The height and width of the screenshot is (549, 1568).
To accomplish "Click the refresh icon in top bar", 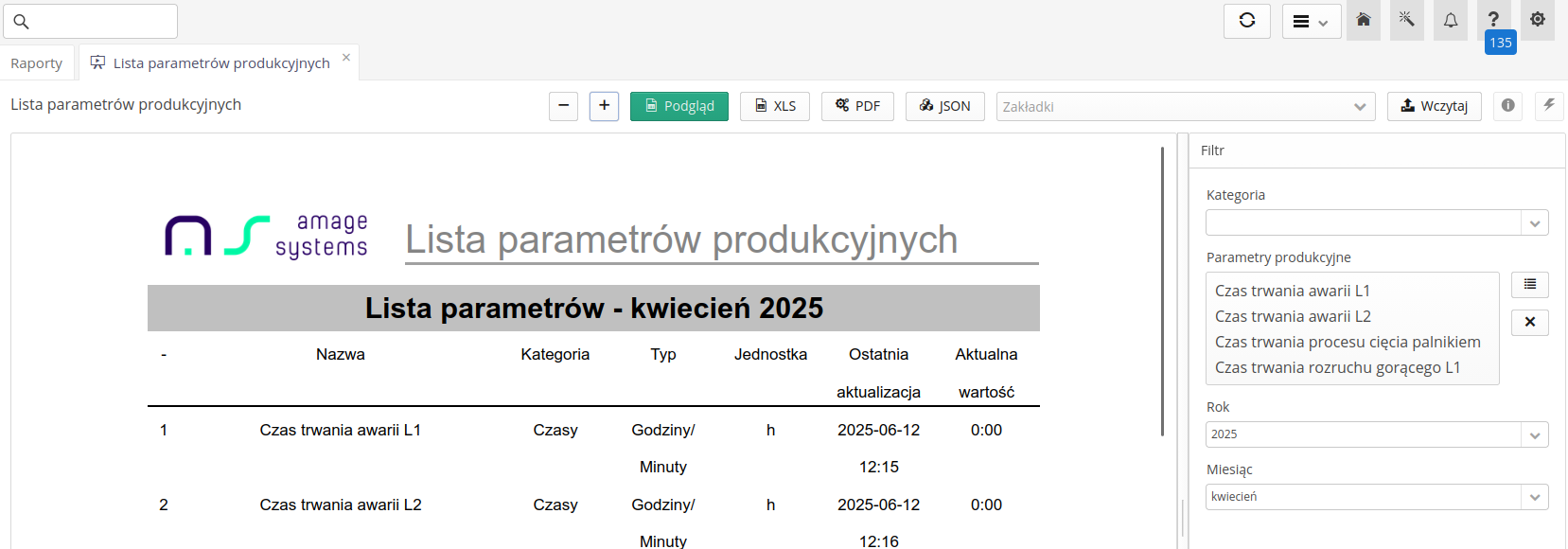I will click(1246, 21).
